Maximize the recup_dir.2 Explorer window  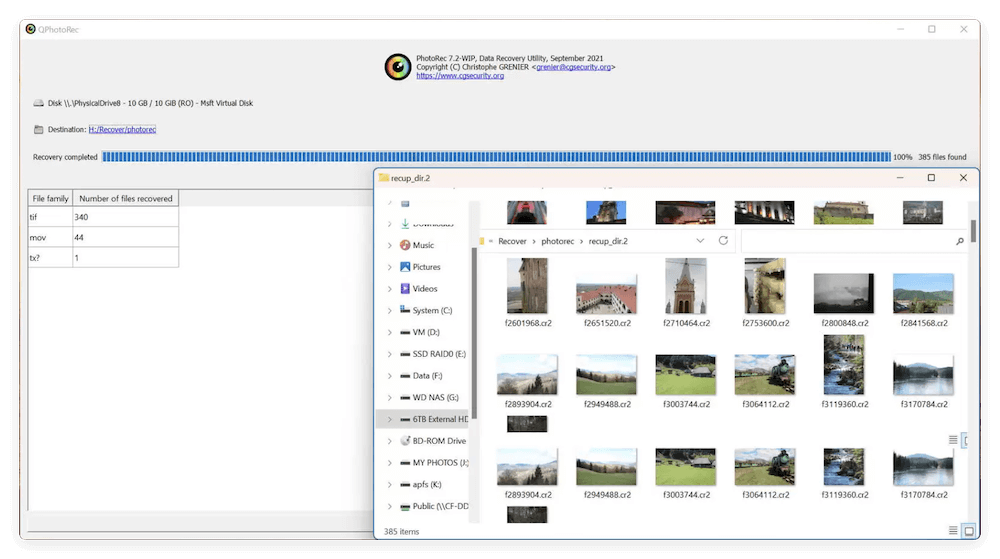931,178
